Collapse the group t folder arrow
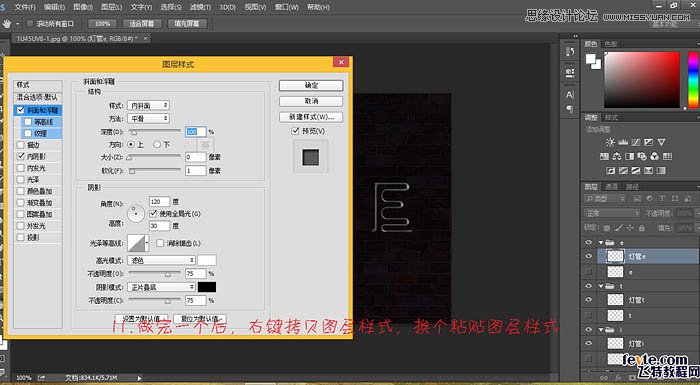 (601, 286)
